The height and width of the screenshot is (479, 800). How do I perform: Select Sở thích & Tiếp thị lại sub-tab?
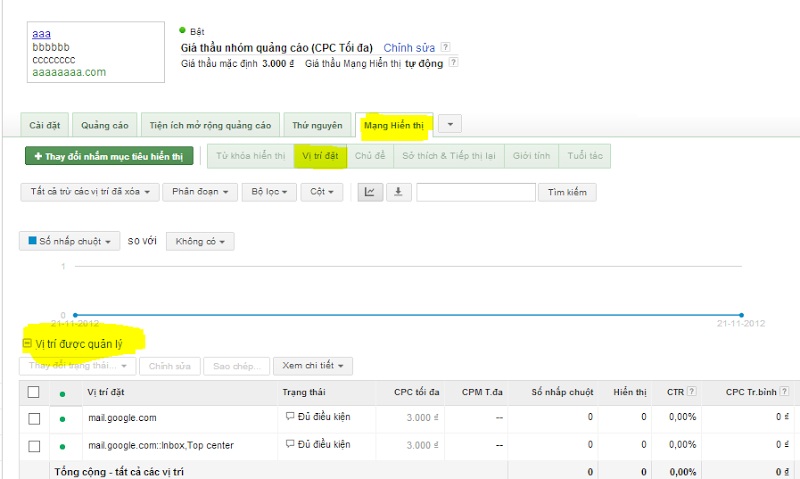pyautogui.click(x=449, y=156)
